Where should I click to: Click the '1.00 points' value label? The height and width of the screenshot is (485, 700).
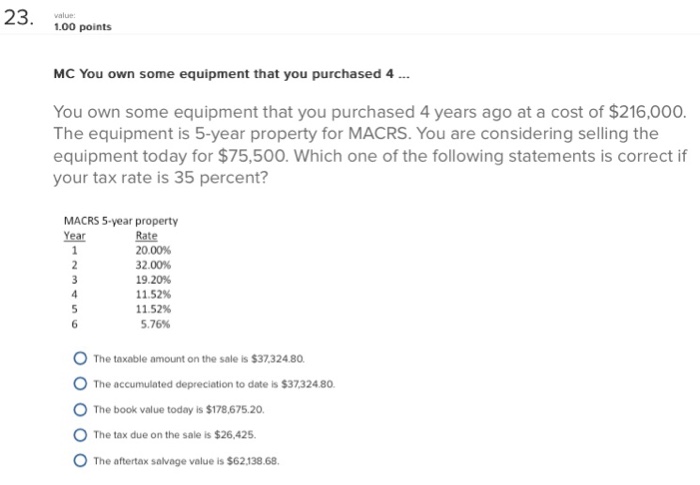click(83, 27)
